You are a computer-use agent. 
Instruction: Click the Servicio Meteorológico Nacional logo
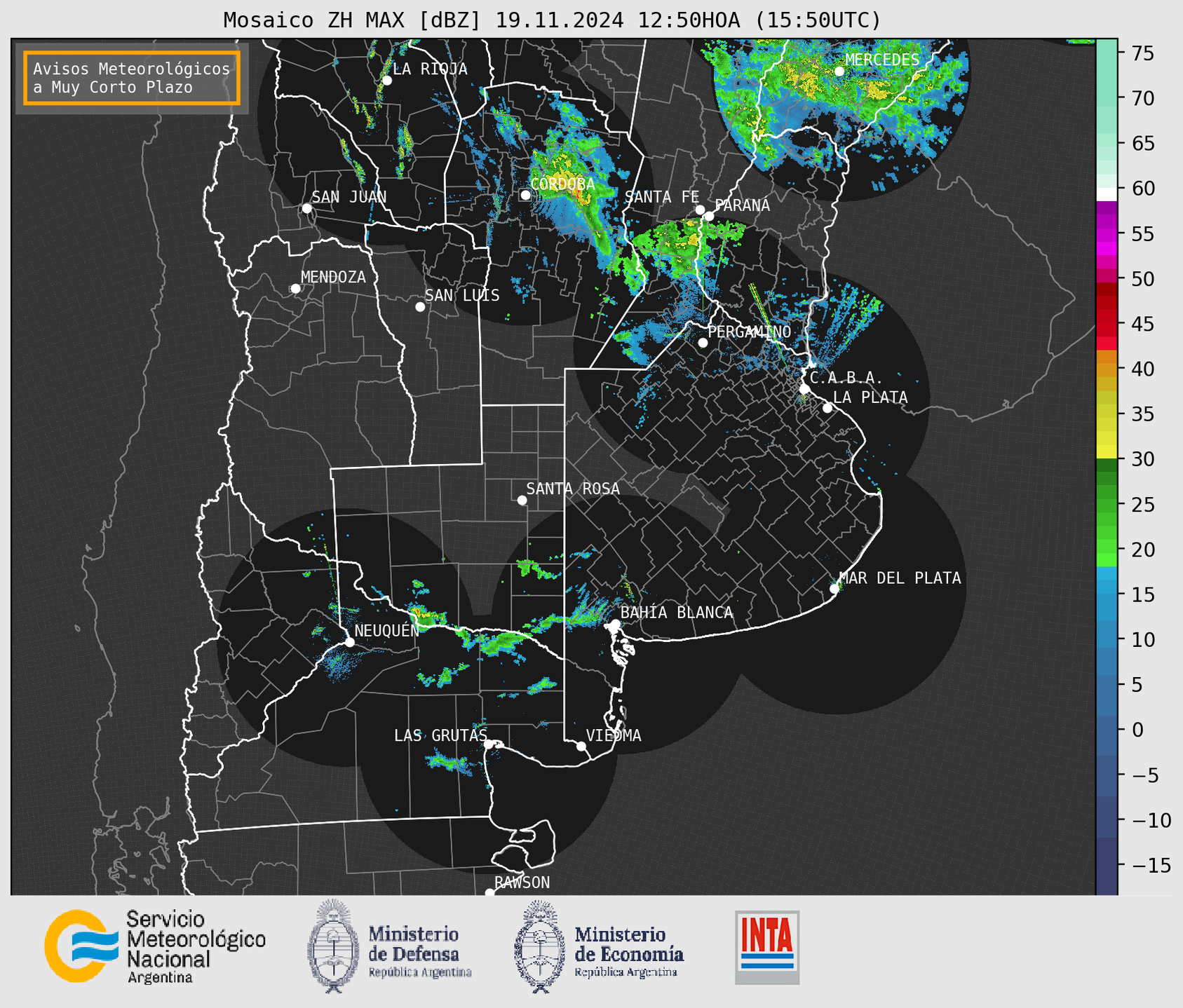point(155,946)
